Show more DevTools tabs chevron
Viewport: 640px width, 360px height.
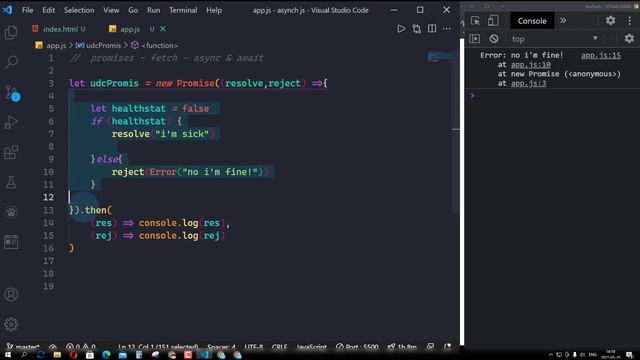click(x=563, y=20)
